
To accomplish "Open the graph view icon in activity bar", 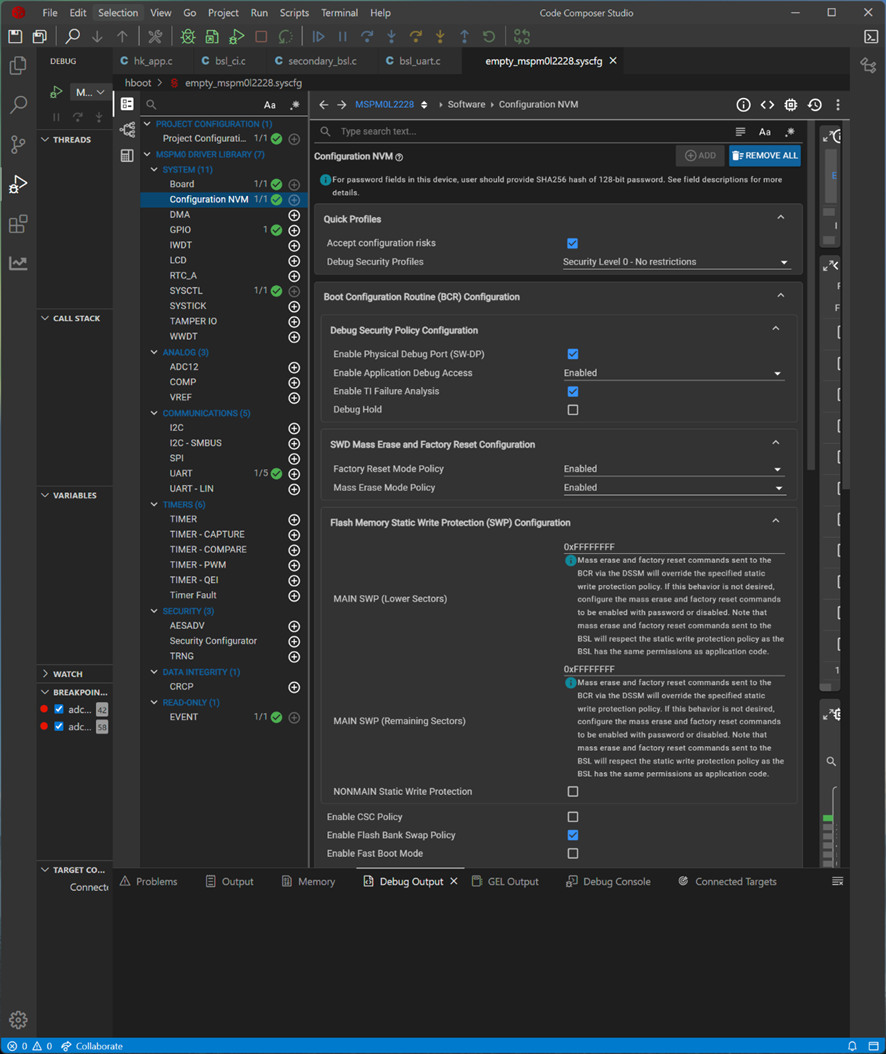I will [18, 263].
